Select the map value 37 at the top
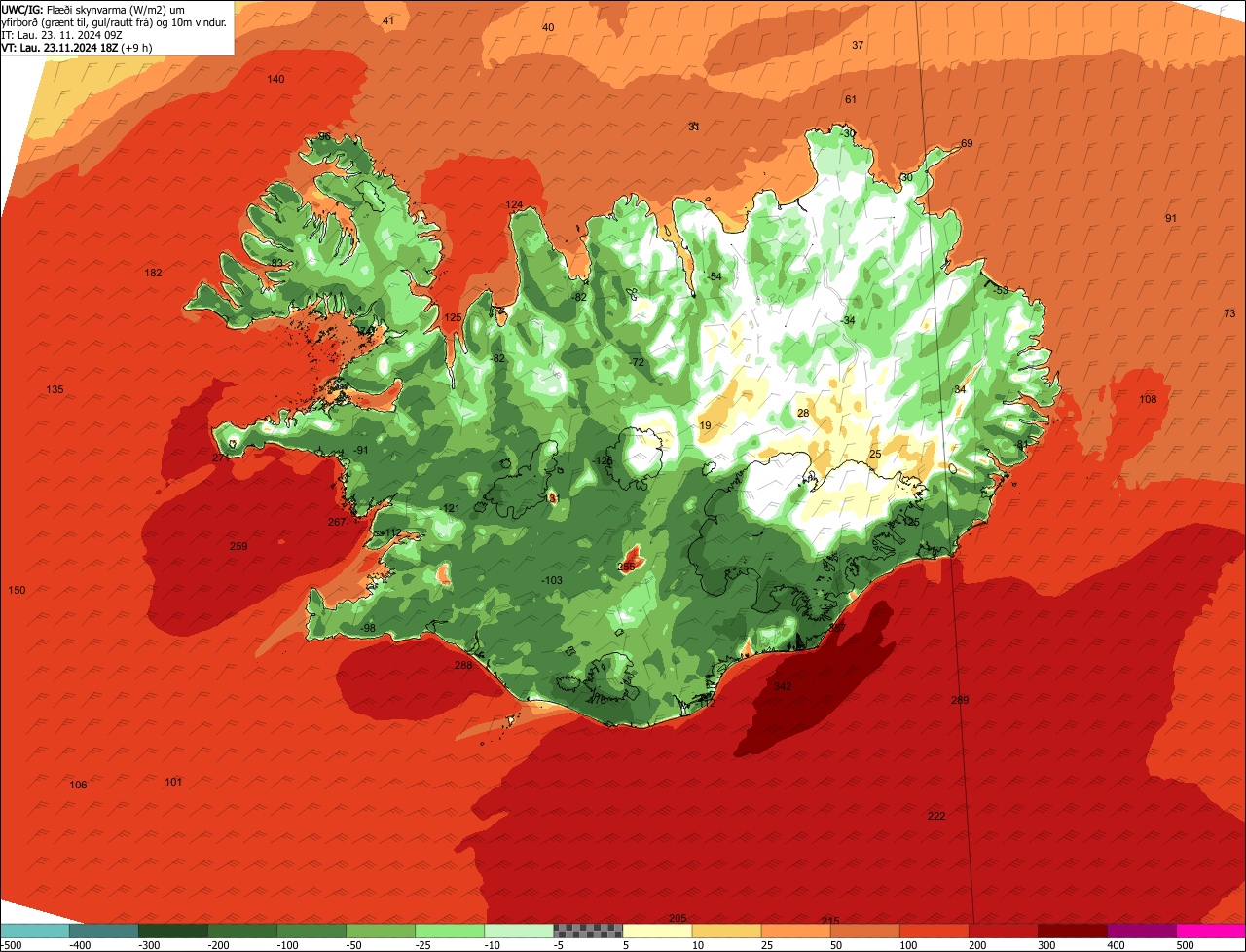Screen dimensions: 1246x952 [x=858, y=45]
